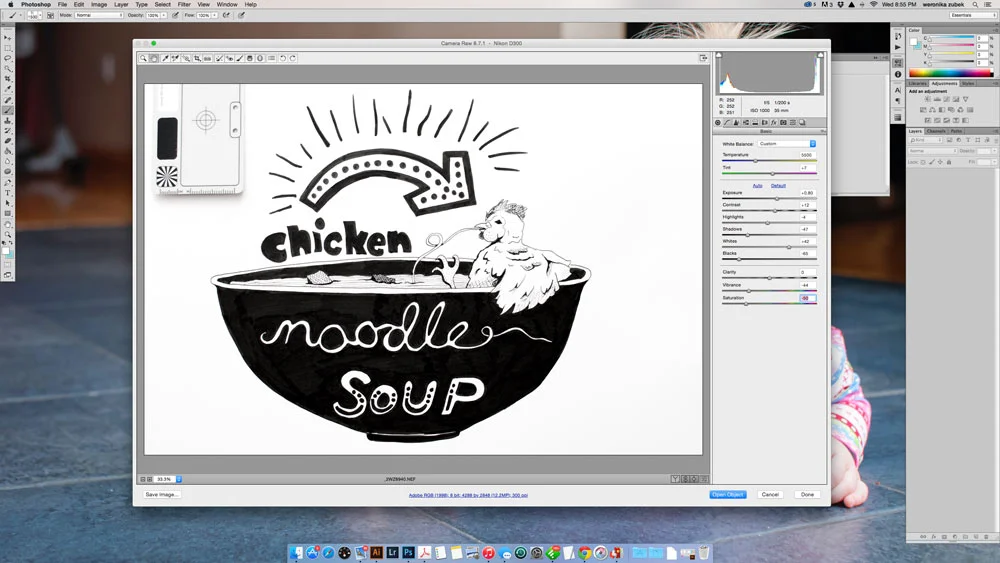The width and height of the screenshot is (1000, 563).
Task: Open Lightroom in the Dock
Action: [392, 552]
